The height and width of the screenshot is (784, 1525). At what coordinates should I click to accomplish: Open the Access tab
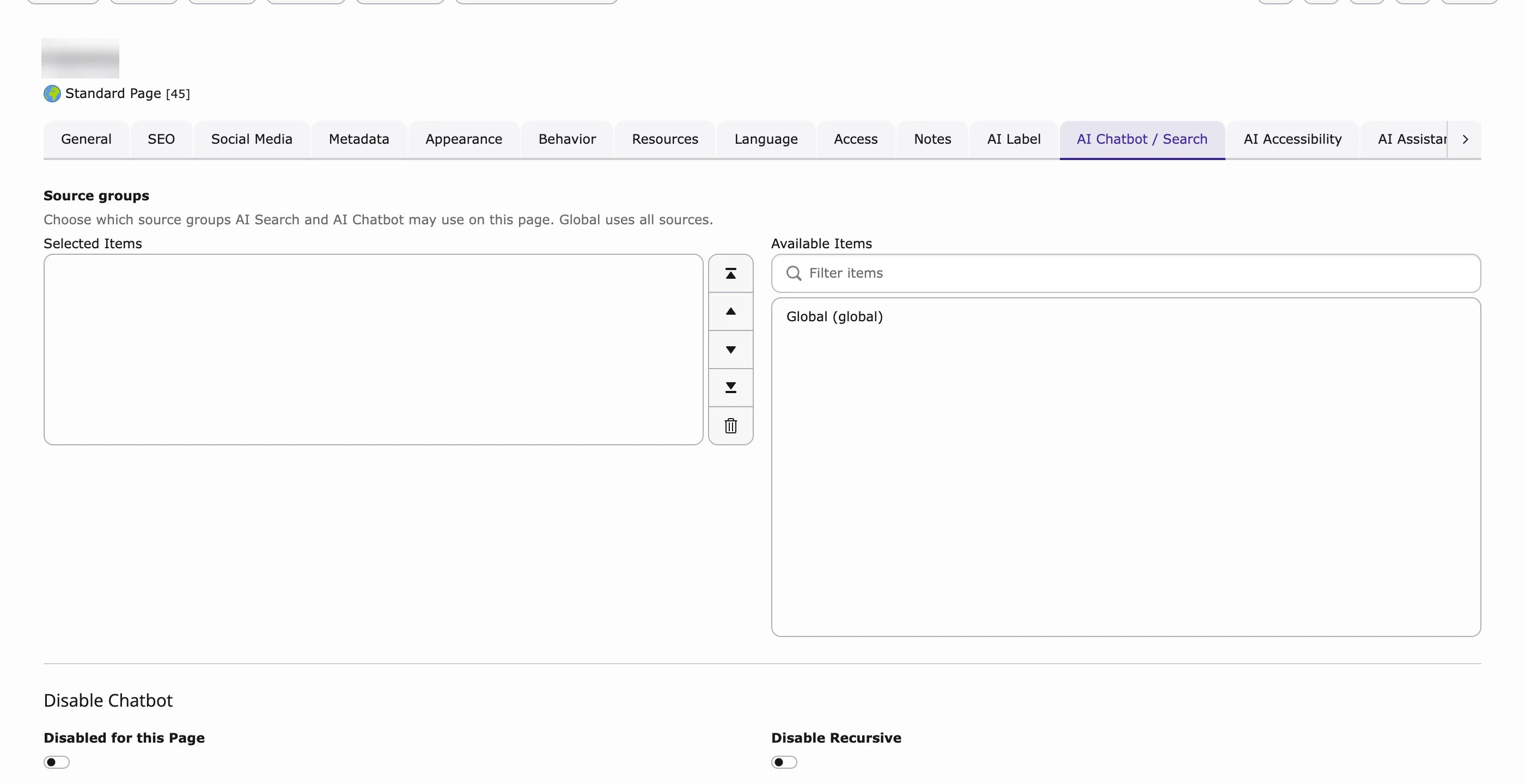(856, 139)
